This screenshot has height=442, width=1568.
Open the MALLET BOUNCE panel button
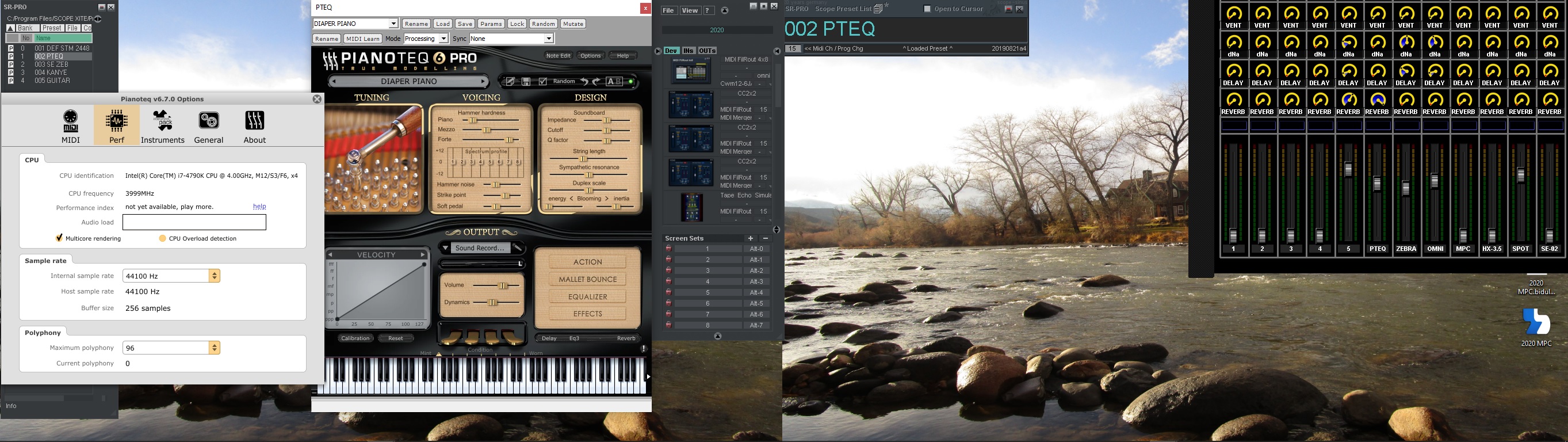pos(587,280)
